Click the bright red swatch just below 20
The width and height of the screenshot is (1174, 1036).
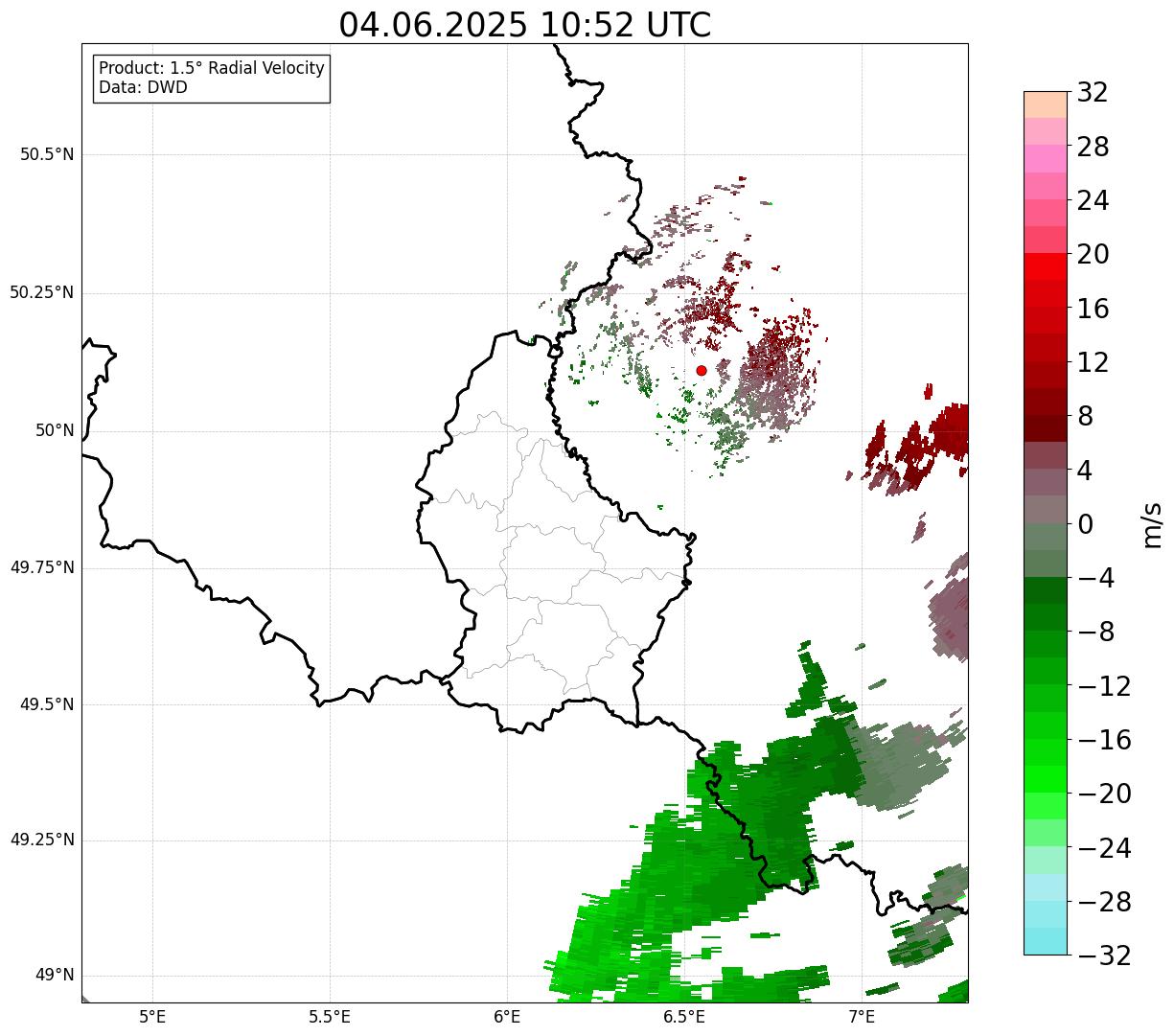point(1045,266)
